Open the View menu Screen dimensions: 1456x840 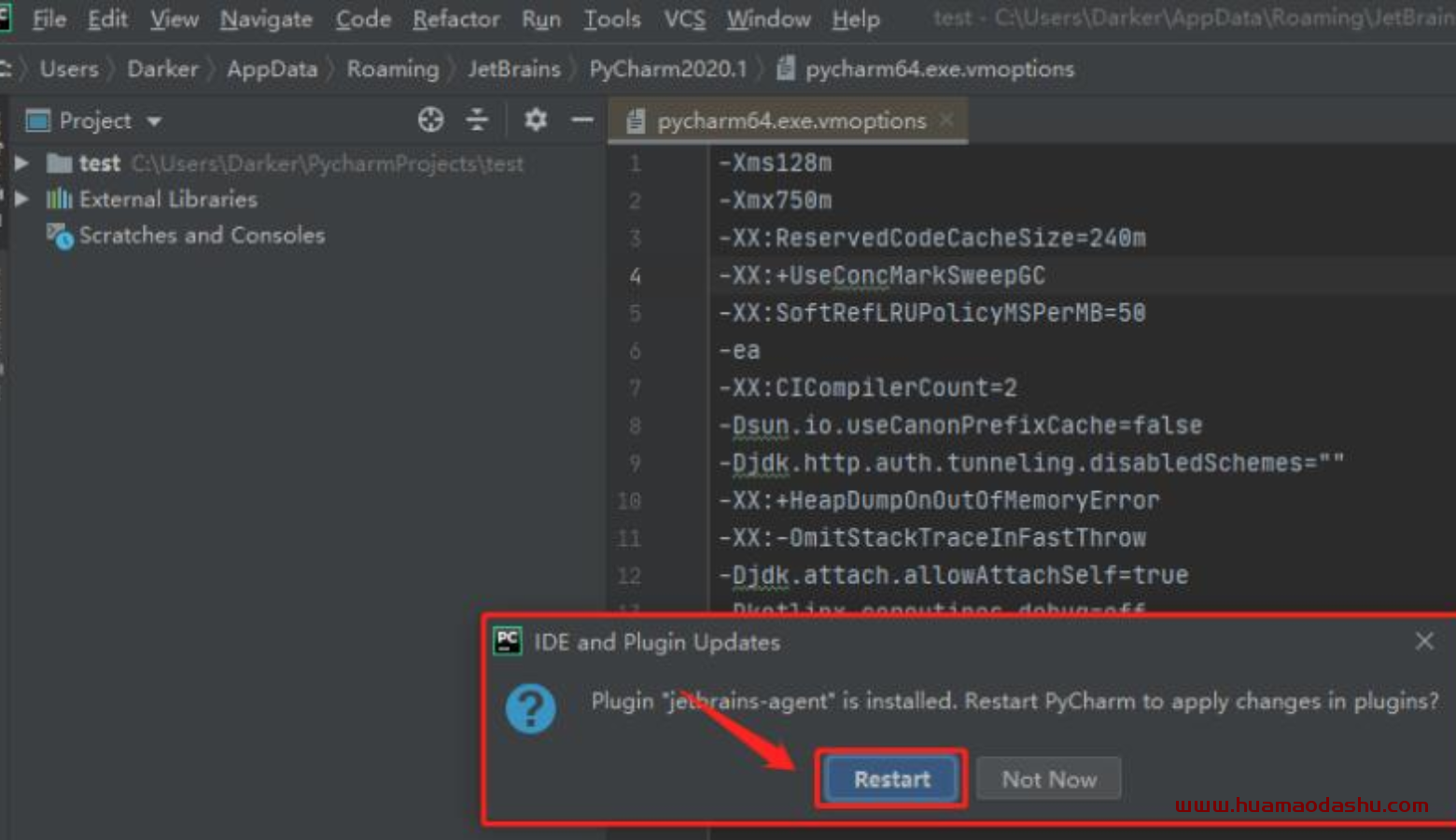pos(175,19)
